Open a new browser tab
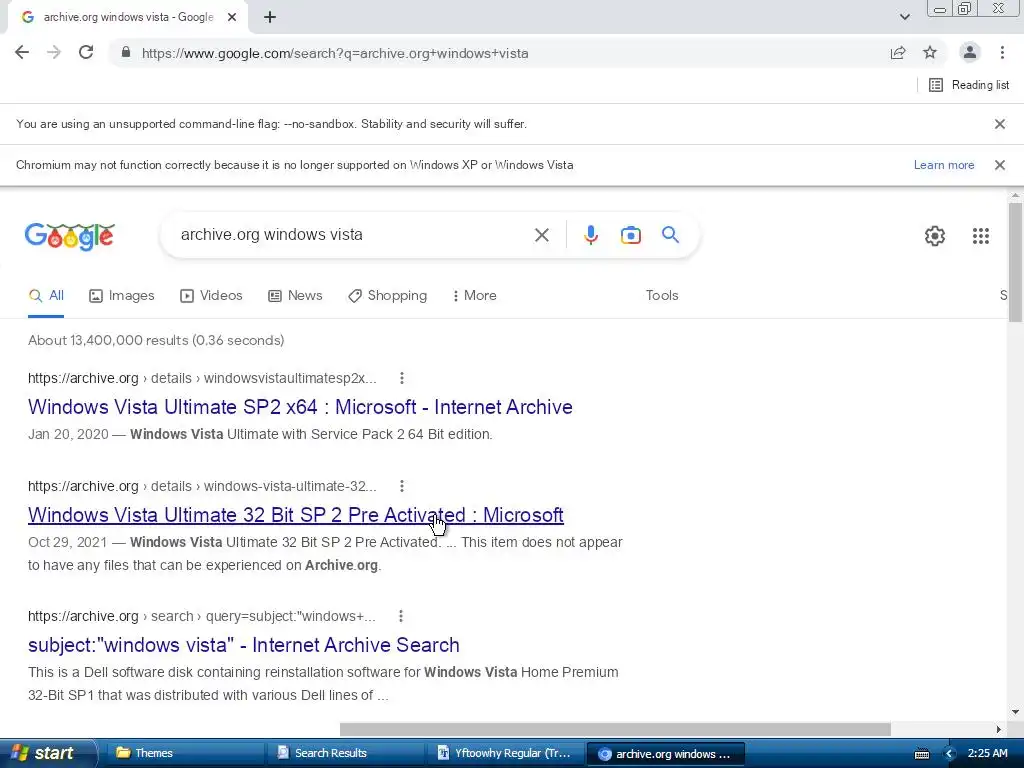This screenshot has width=1024, height=768. pyautogui.click(x=270, y=18)
